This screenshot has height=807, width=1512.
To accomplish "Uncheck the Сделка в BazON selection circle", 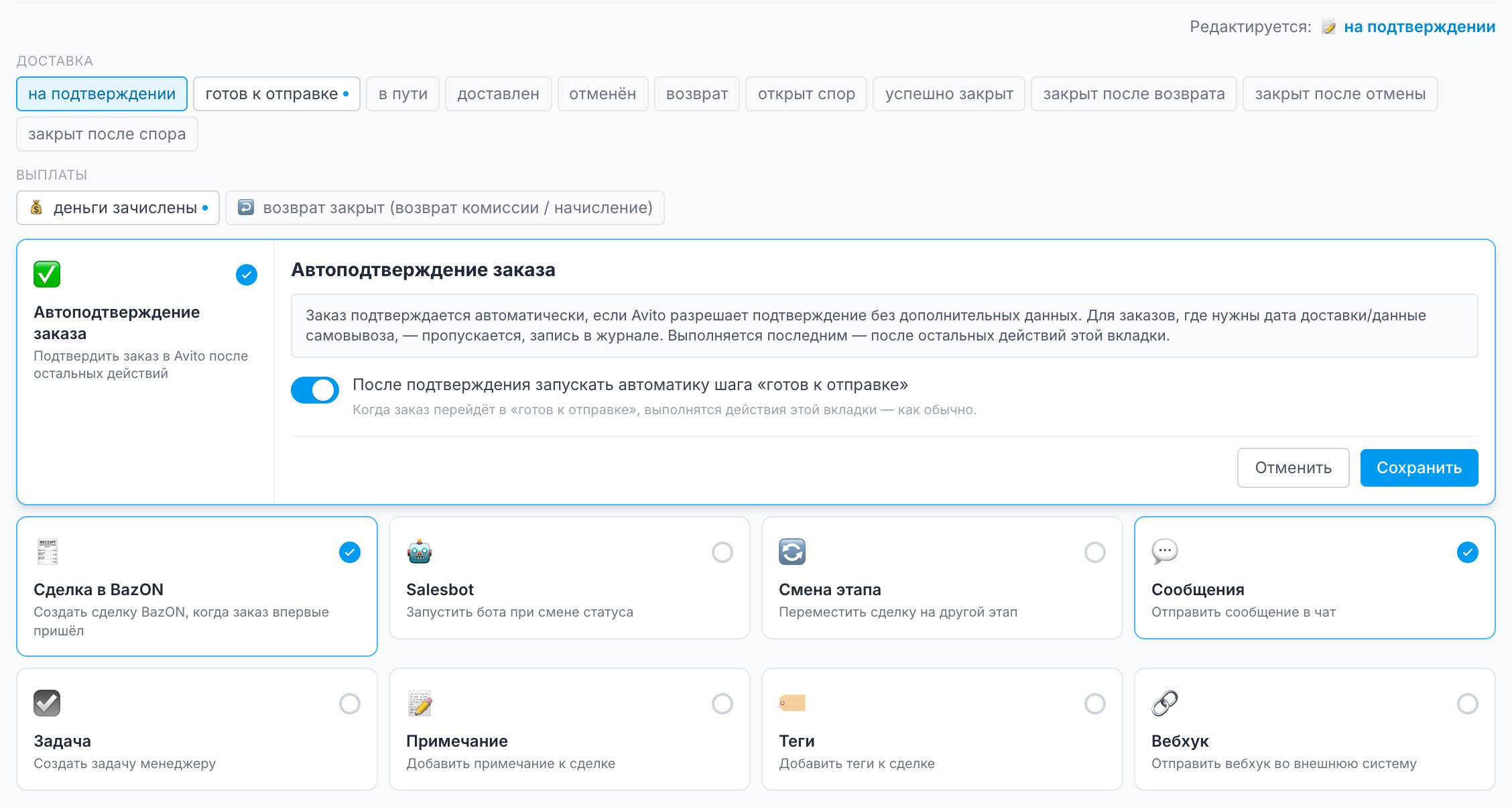I will 350,552.
